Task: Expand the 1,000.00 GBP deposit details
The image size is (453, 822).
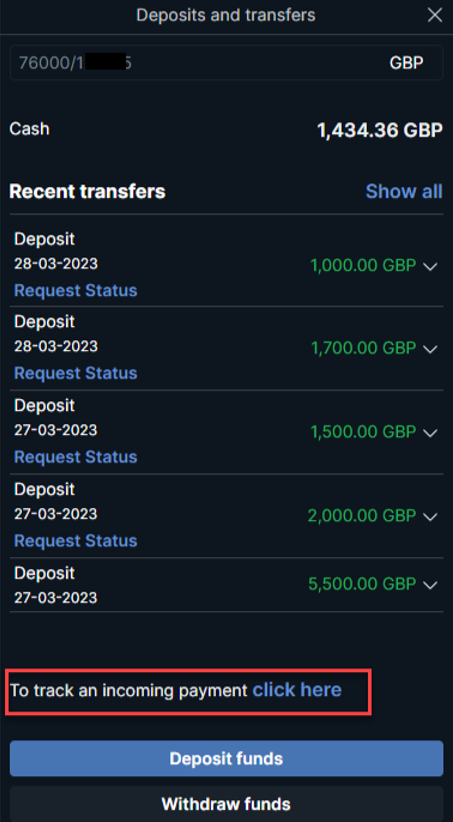Action: [430, 266]
